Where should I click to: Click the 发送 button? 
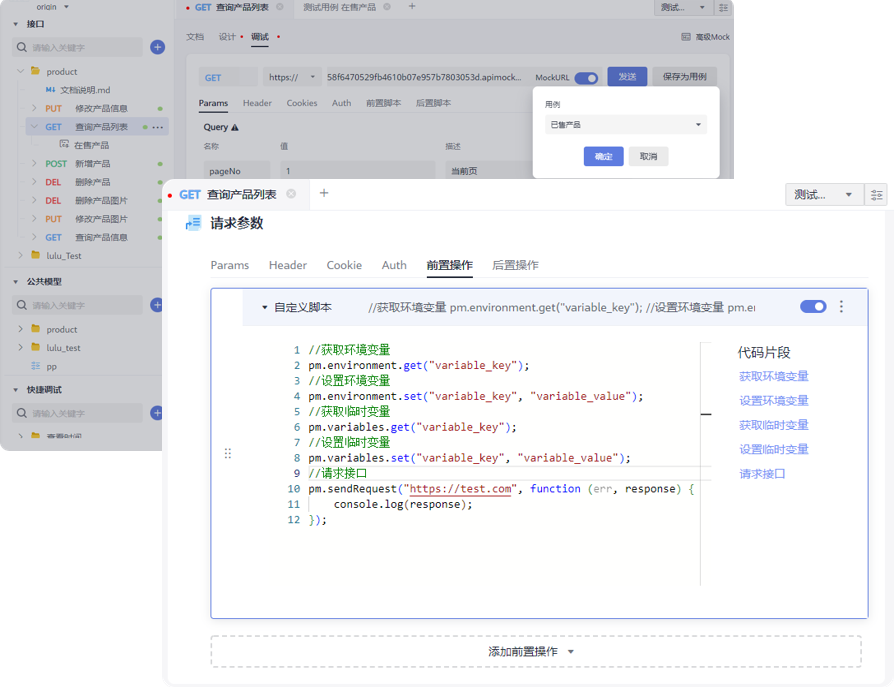point(627,76)
